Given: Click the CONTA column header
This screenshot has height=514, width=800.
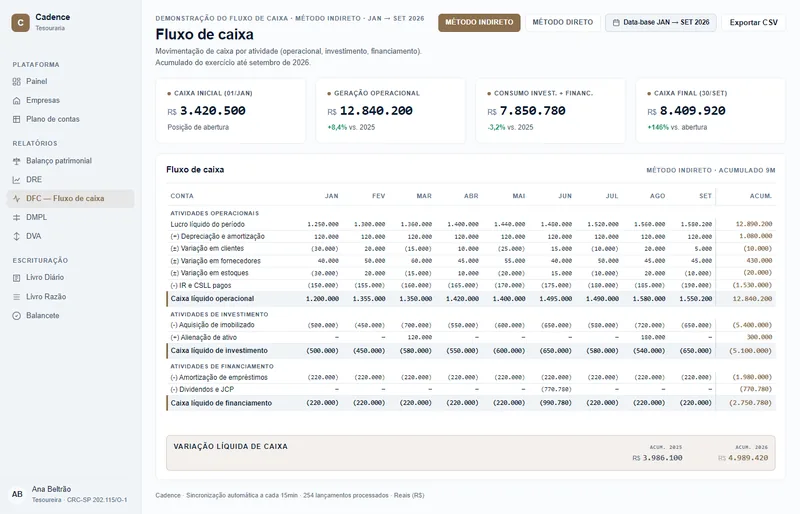Looking at the screenshot, I should pyautogui.click(x=182, y=196).
